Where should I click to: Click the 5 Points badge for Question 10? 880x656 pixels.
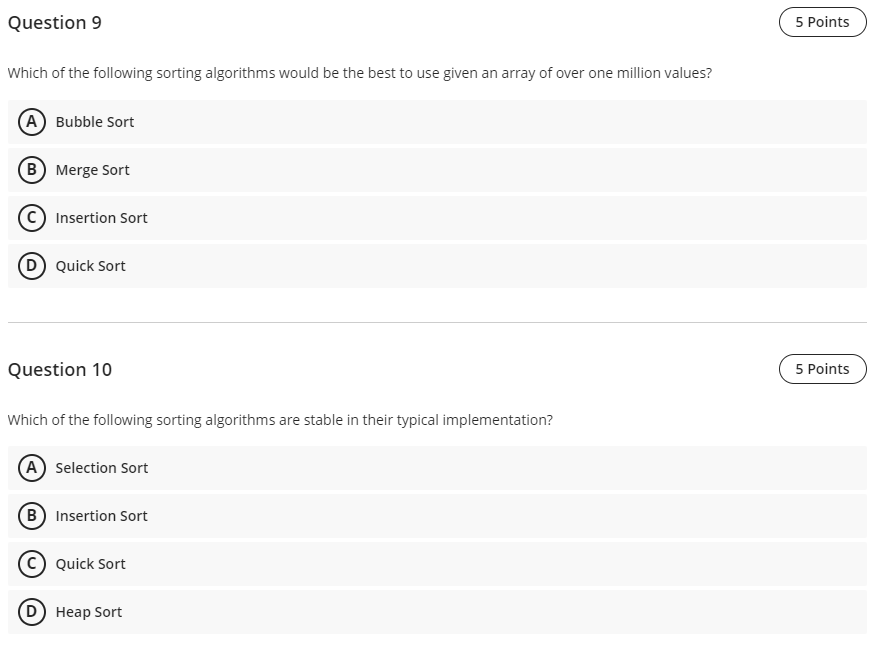823,369
